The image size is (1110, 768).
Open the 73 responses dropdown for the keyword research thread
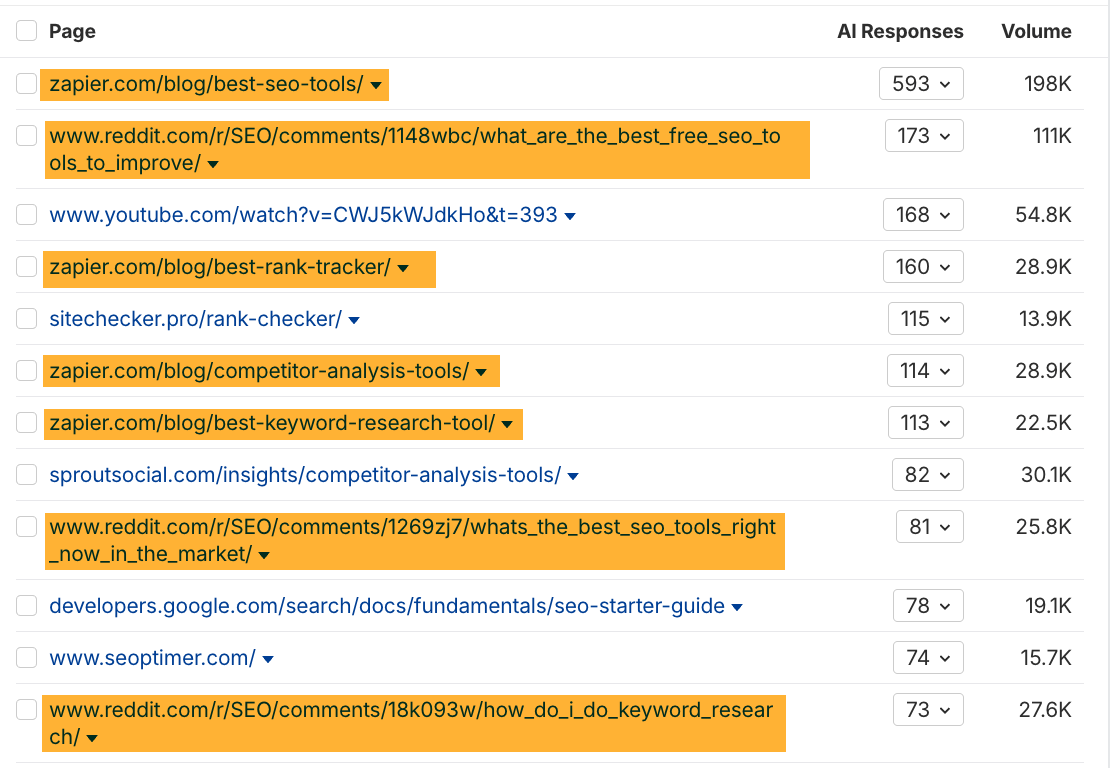click(927, 709)
